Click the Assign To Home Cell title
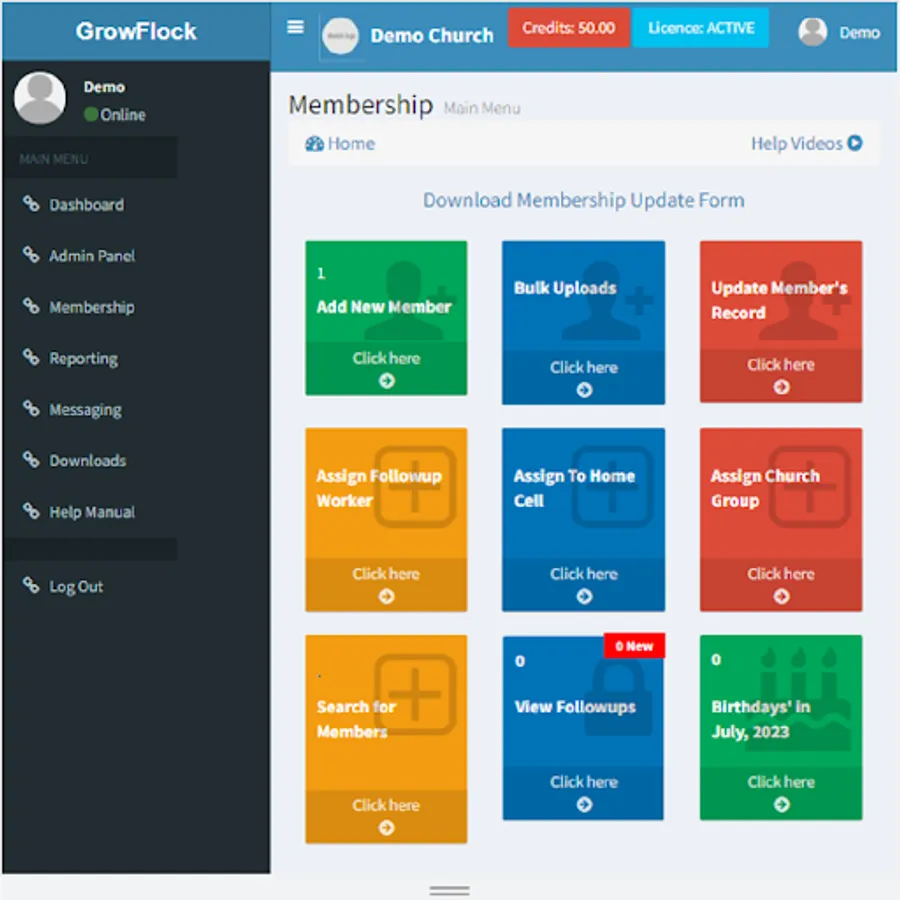Viewport: 900px width, 900px height. tap(574, 488)
